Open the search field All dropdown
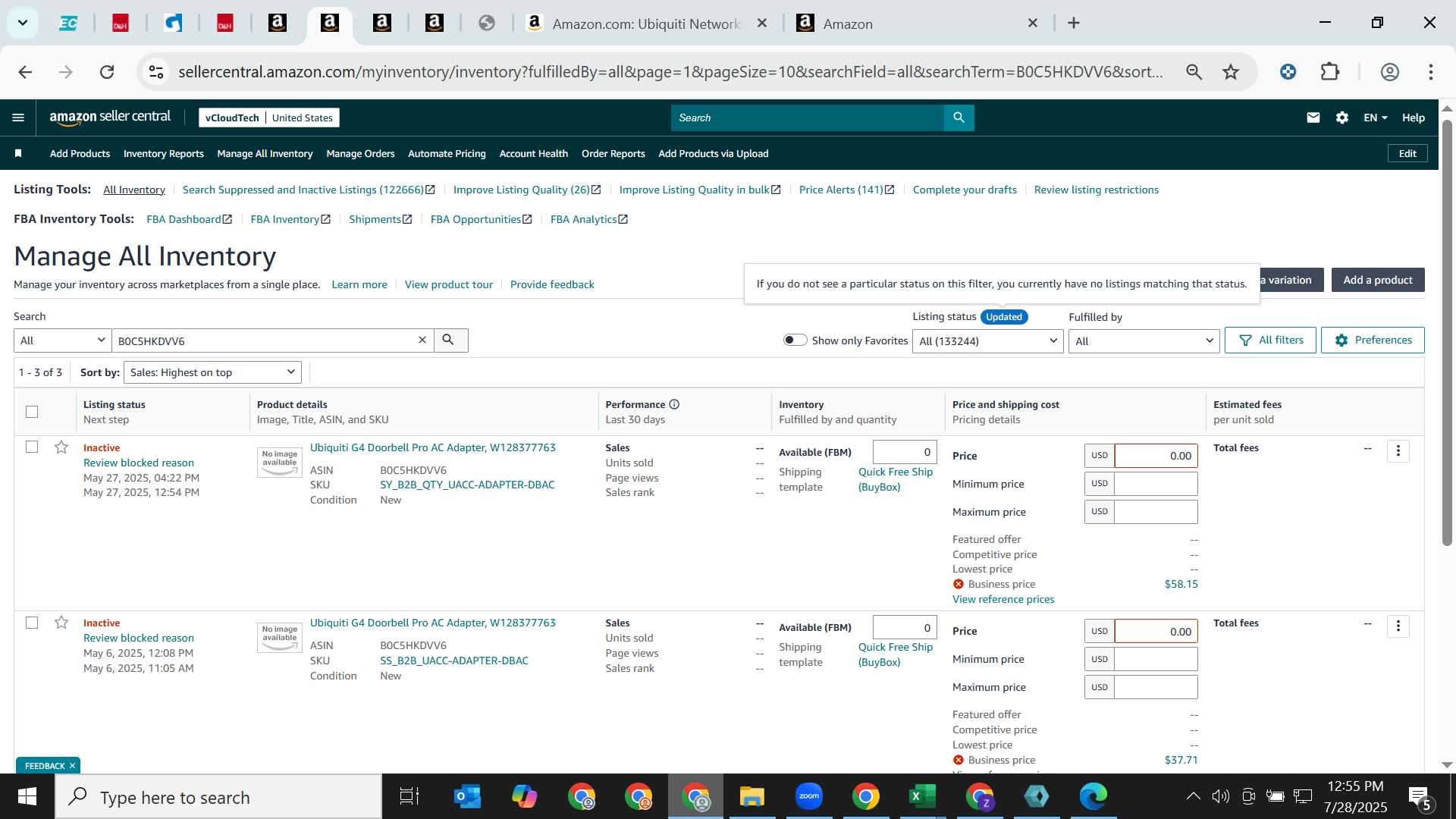The image size is (1456, 819). pyautogui.click(x=63, y=340)
